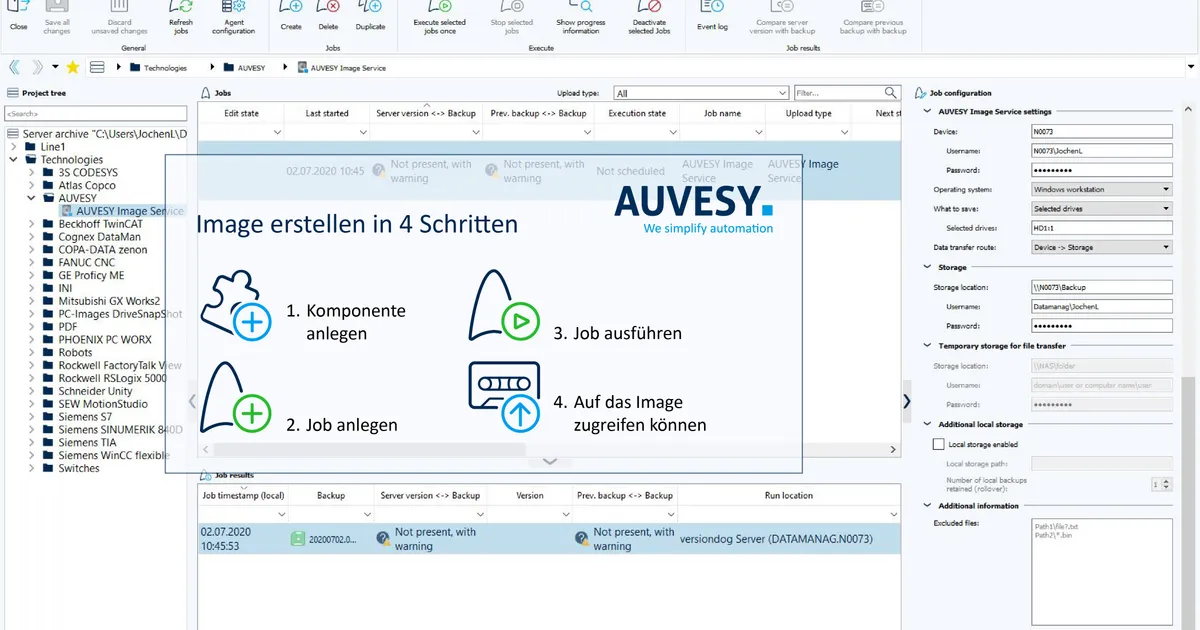The image size is (1200, 630).
Task: Select Siemens TIA in the project tree
Action: point(87,442)
